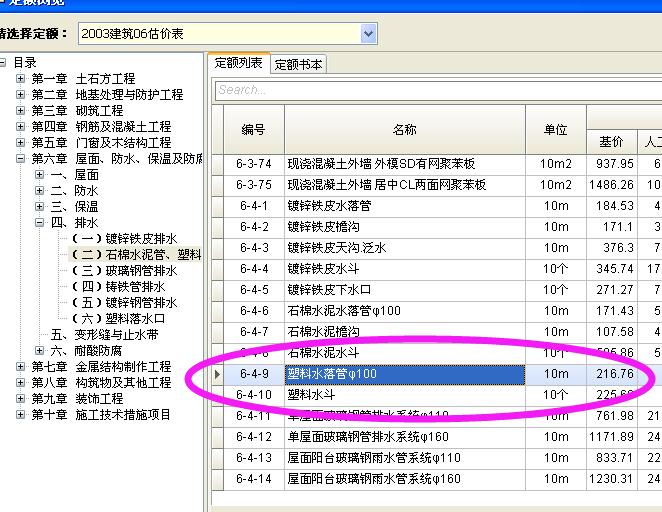
Task: Click the 编号 column header
Action: [x=254, y=130]
